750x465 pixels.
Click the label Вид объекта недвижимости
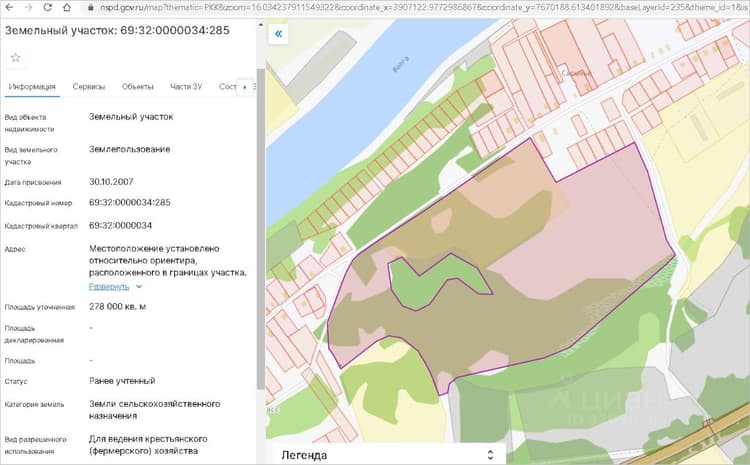click(x=29, y=123)
